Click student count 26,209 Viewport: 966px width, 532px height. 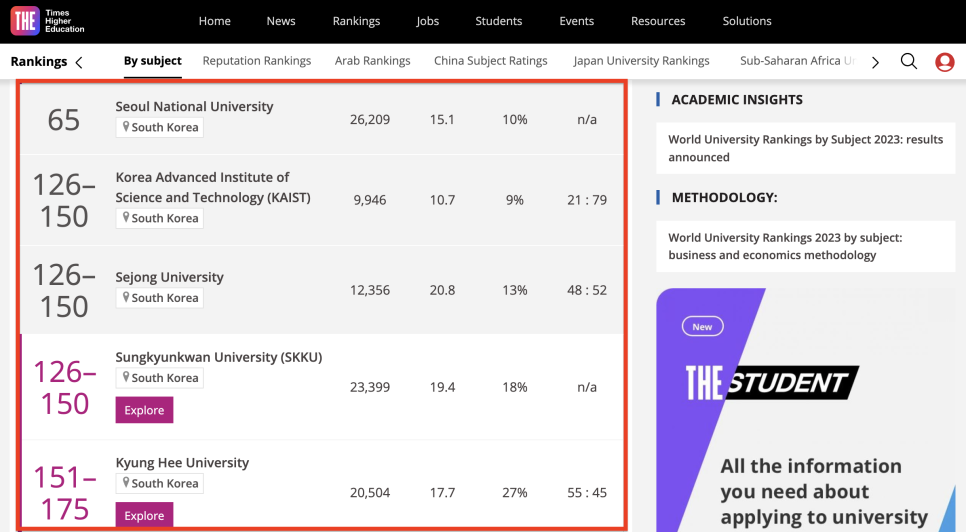(x=370, y=119)
